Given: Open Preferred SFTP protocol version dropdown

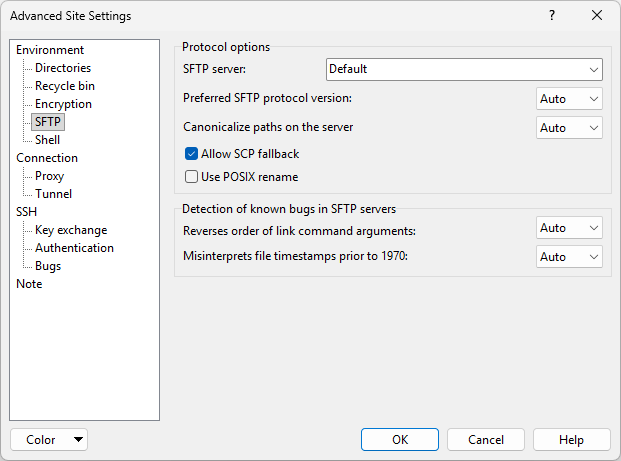Looking at the screenshot, I should pyautogui.click(x=569, y=99).
